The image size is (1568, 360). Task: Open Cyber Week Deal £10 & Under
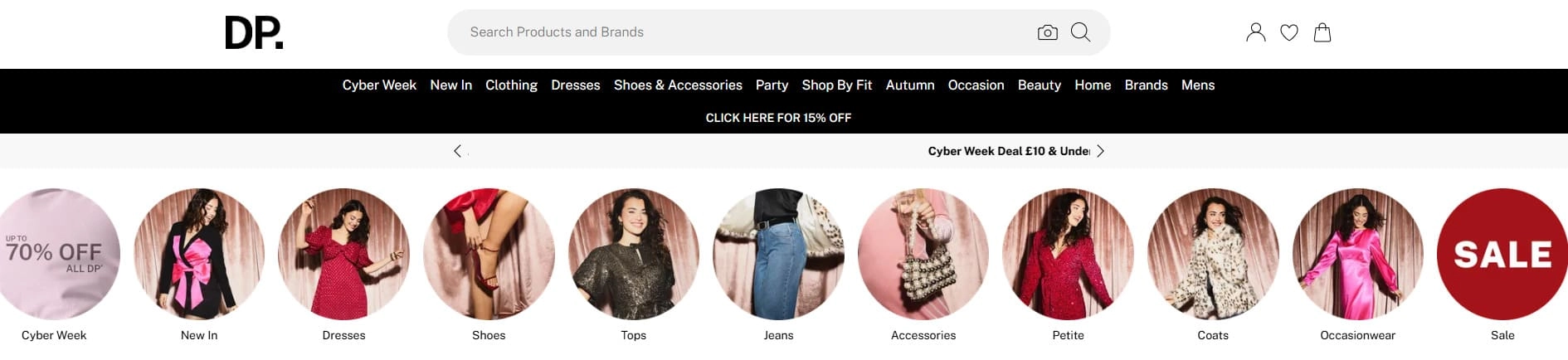(1008, 151)
